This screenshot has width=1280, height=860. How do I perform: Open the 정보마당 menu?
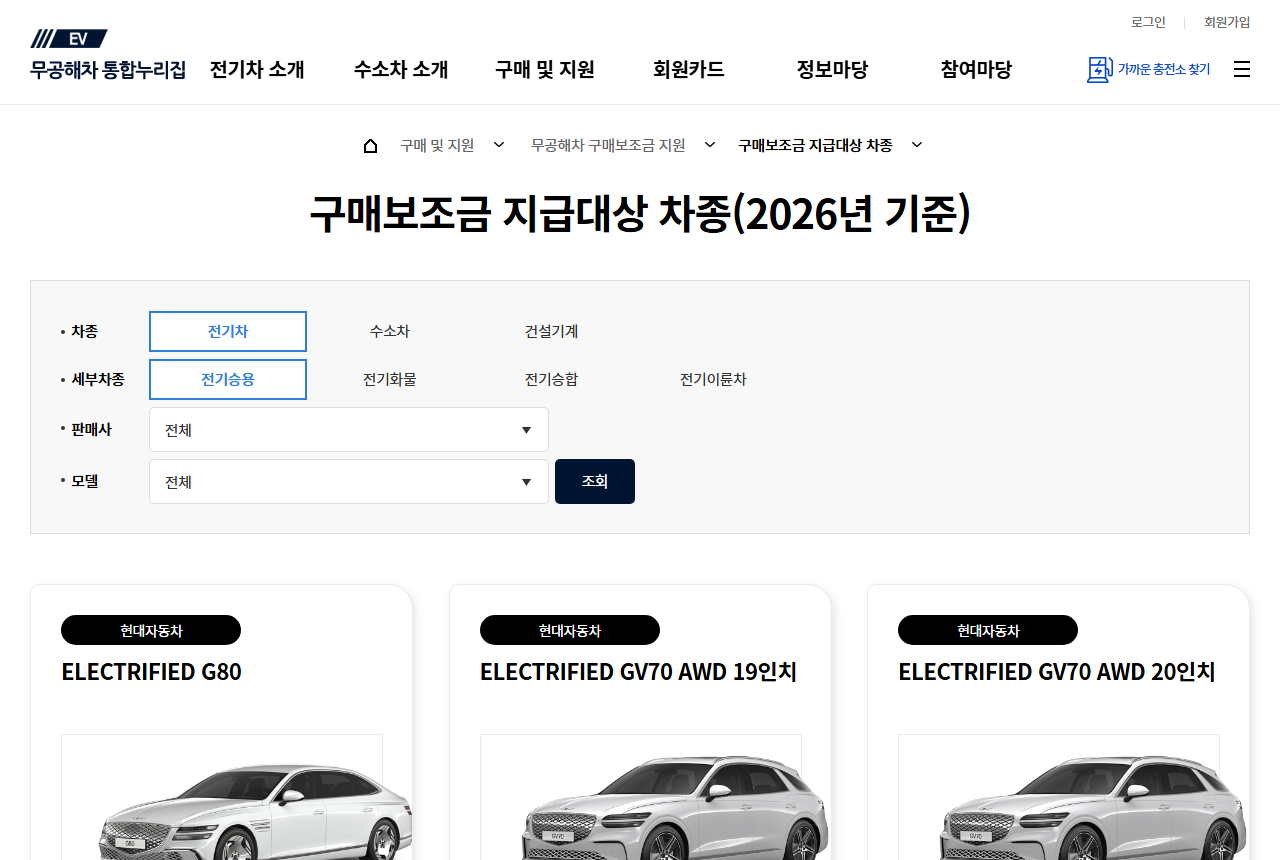pyautogui.click(x=832, y=69)
